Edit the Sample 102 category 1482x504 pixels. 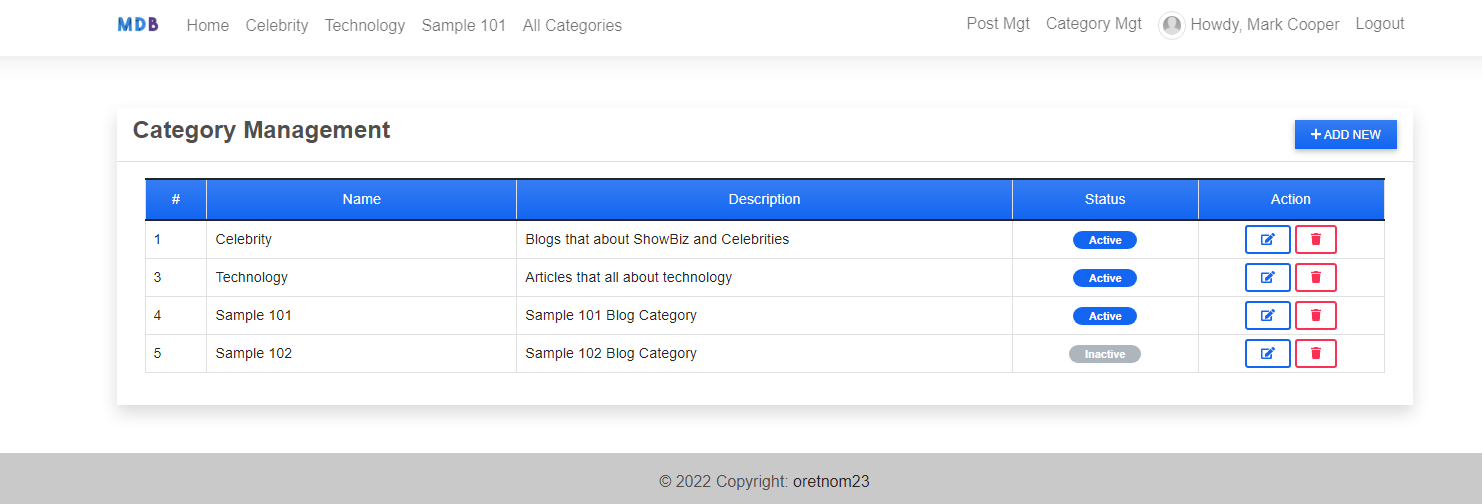click(1267, 354)
